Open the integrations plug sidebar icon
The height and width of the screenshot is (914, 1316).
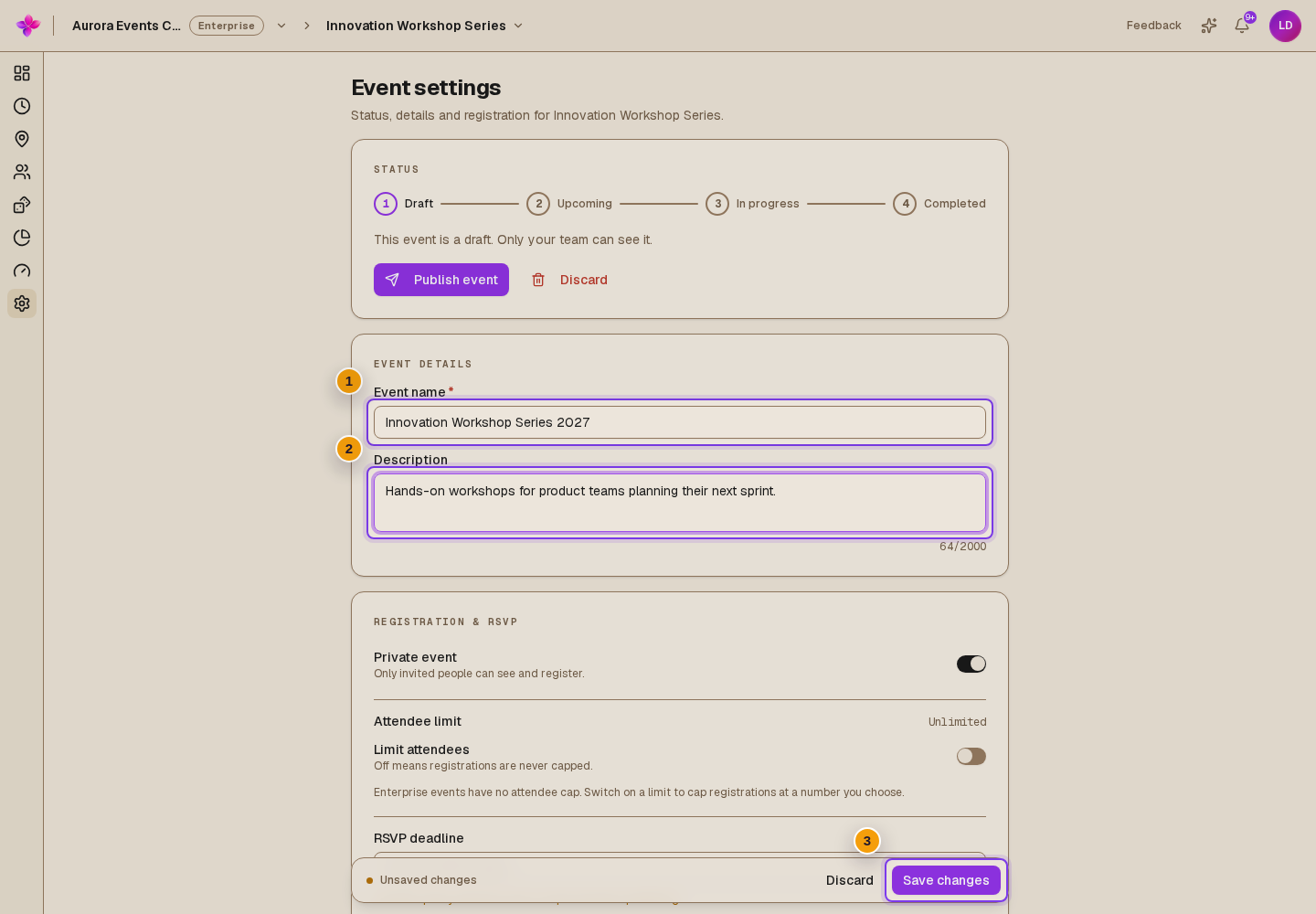(x=22, y=205)
